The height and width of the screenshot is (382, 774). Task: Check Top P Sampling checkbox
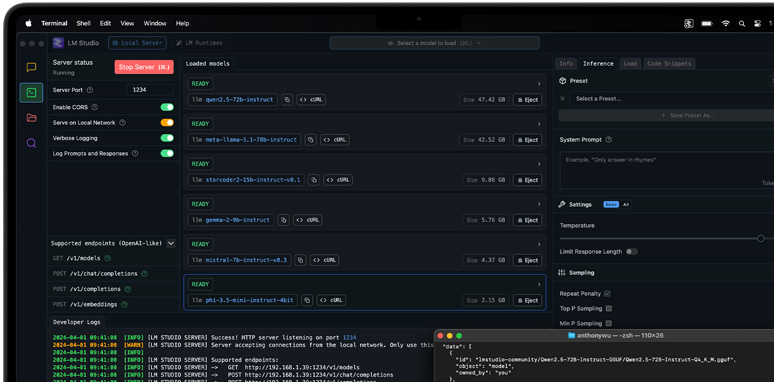tap(609, 308)
